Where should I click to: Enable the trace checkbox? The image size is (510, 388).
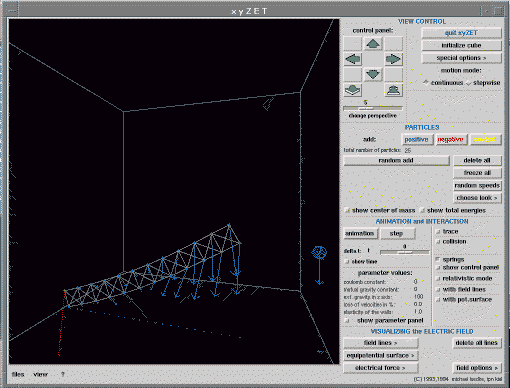click(439, 232)
